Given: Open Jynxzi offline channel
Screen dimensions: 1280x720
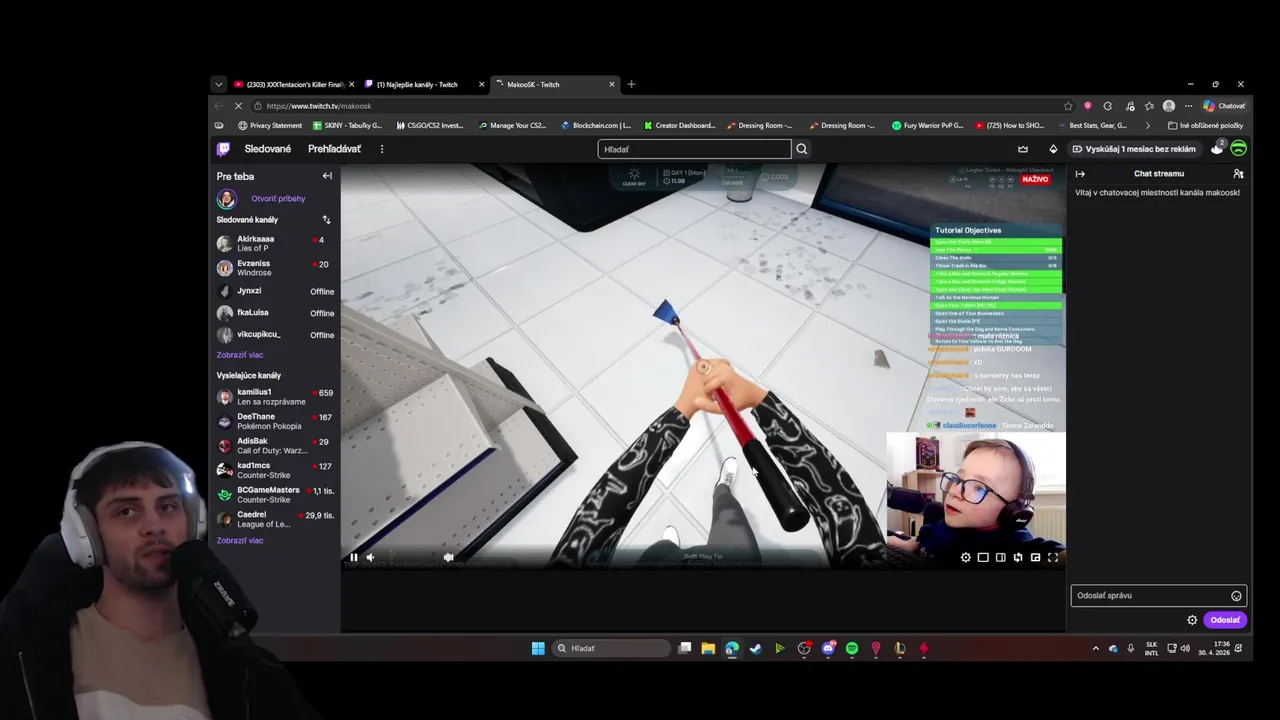Looking at the screenshot, I should coord(275,291).
